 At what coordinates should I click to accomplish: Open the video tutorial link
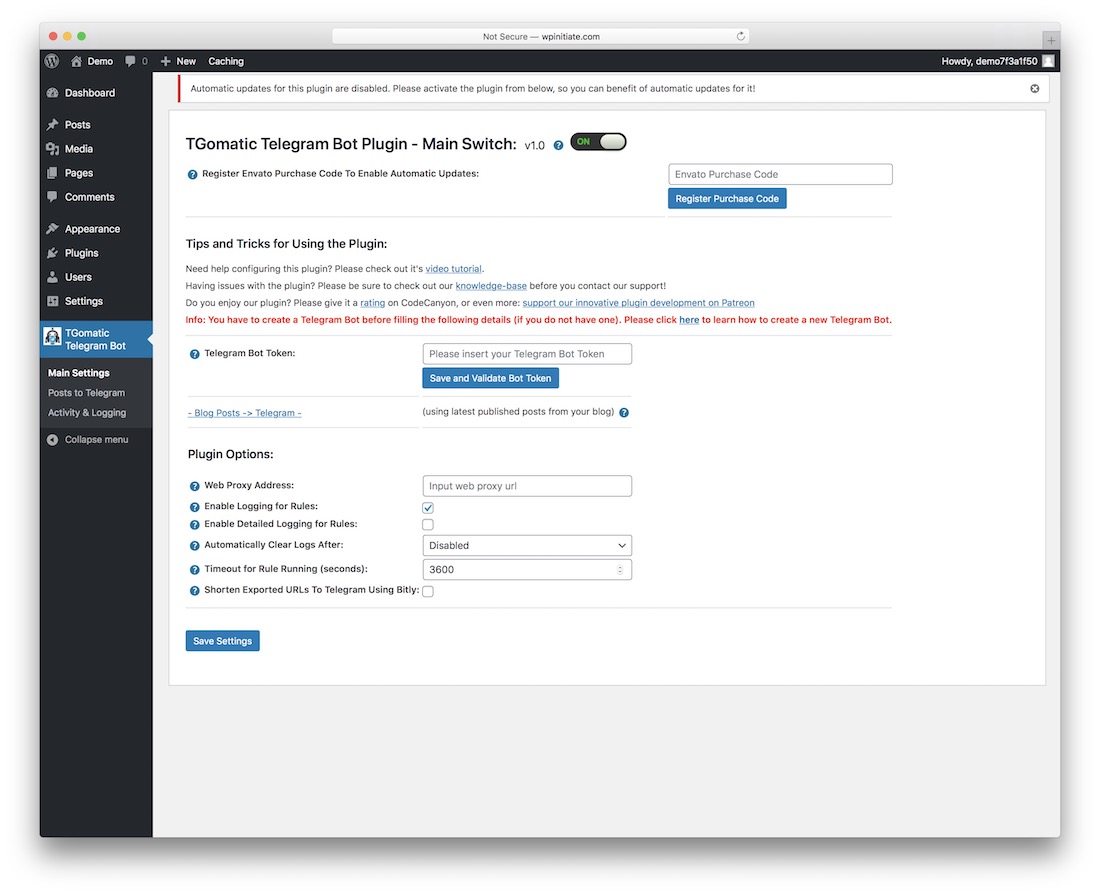[x=453, y=269]
